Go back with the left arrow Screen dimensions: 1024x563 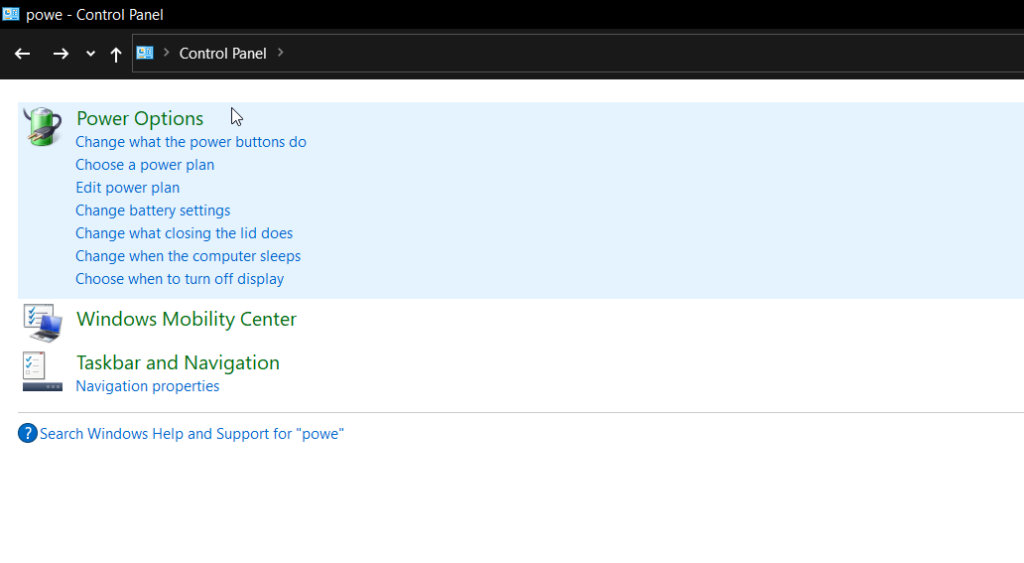[x=22, y=54]
